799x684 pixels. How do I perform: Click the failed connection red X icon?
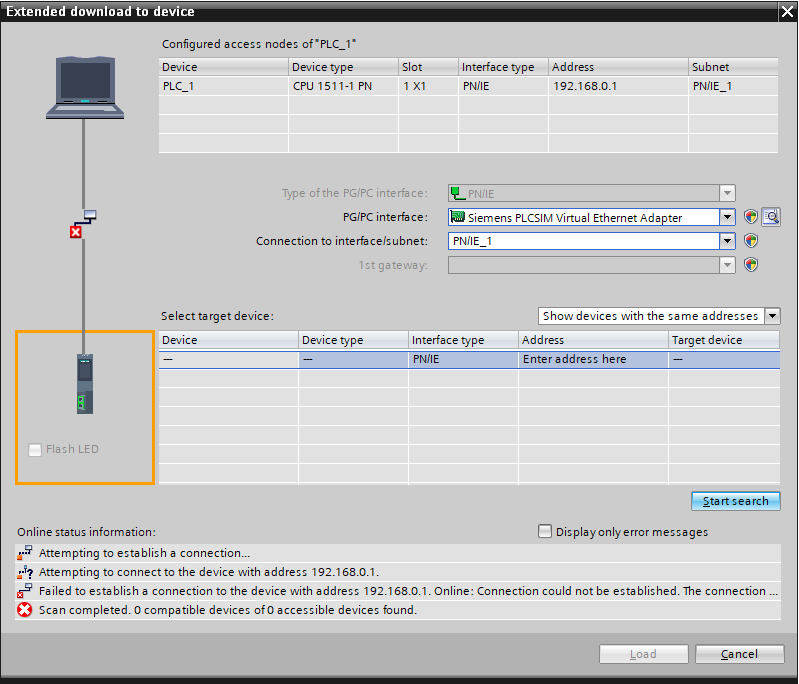click(x=76, y=232)
